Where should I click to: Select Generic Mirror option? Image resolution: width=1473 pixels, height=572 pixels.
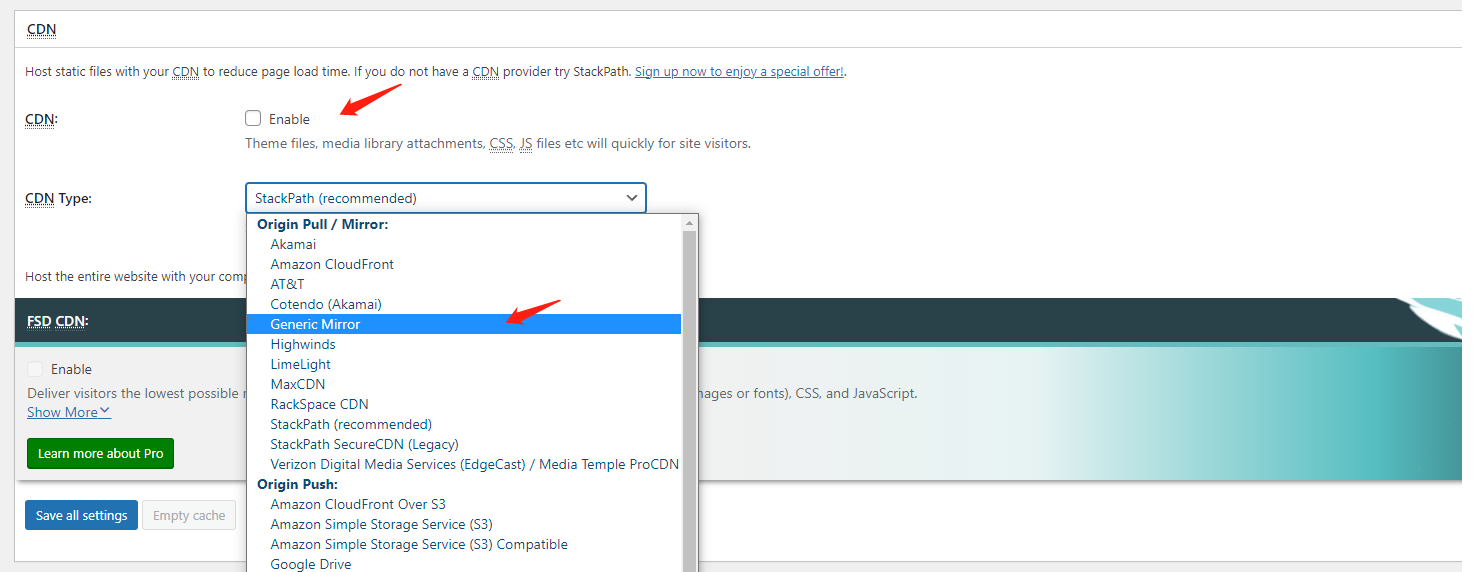tap(464, 324)
